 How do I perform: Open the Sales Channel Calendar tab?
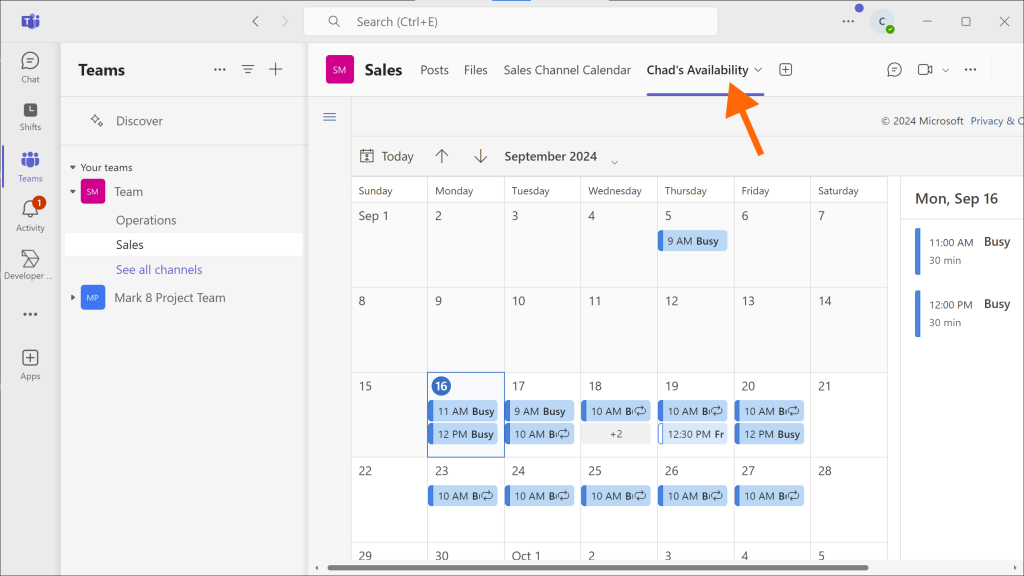[567, 70]
